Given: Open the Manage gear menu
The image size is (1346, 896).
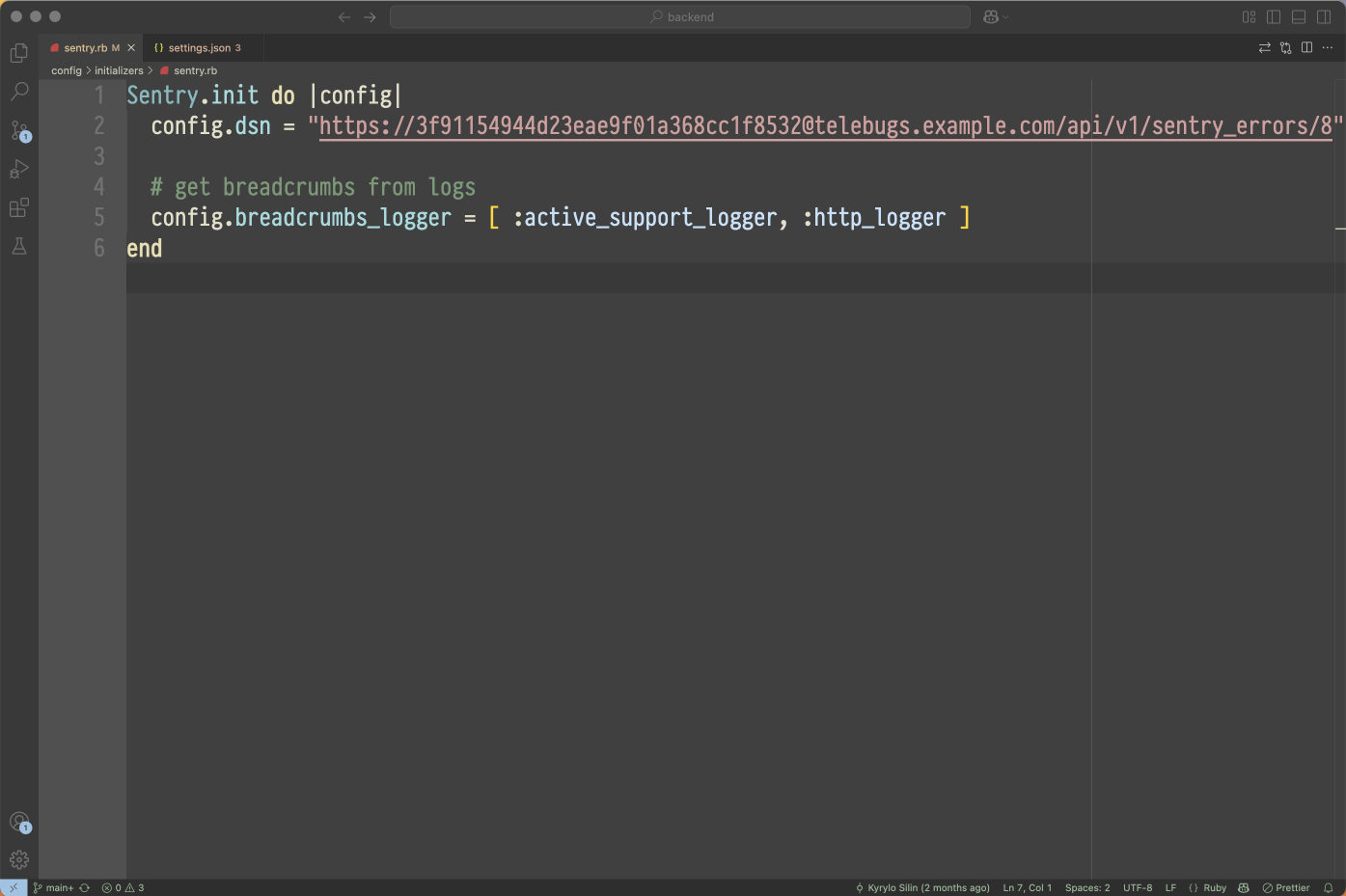Looking at the screenshot, I should 19,859.
